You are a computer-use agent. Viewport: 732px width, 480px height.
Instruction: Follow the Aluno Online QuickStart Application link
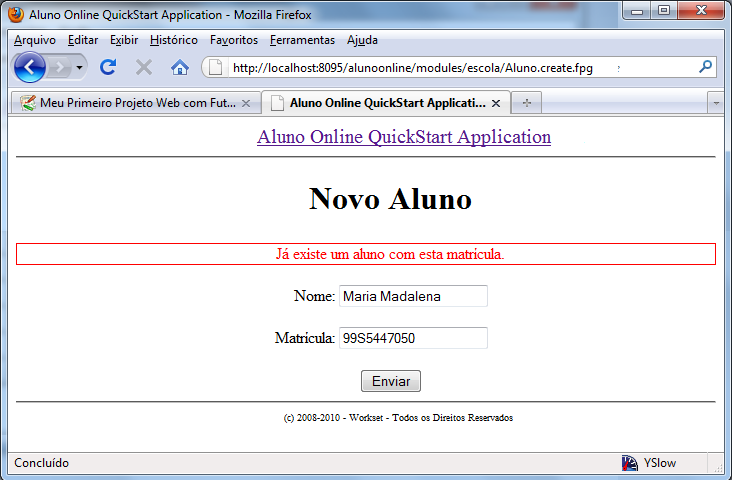[x=404, y=137]
